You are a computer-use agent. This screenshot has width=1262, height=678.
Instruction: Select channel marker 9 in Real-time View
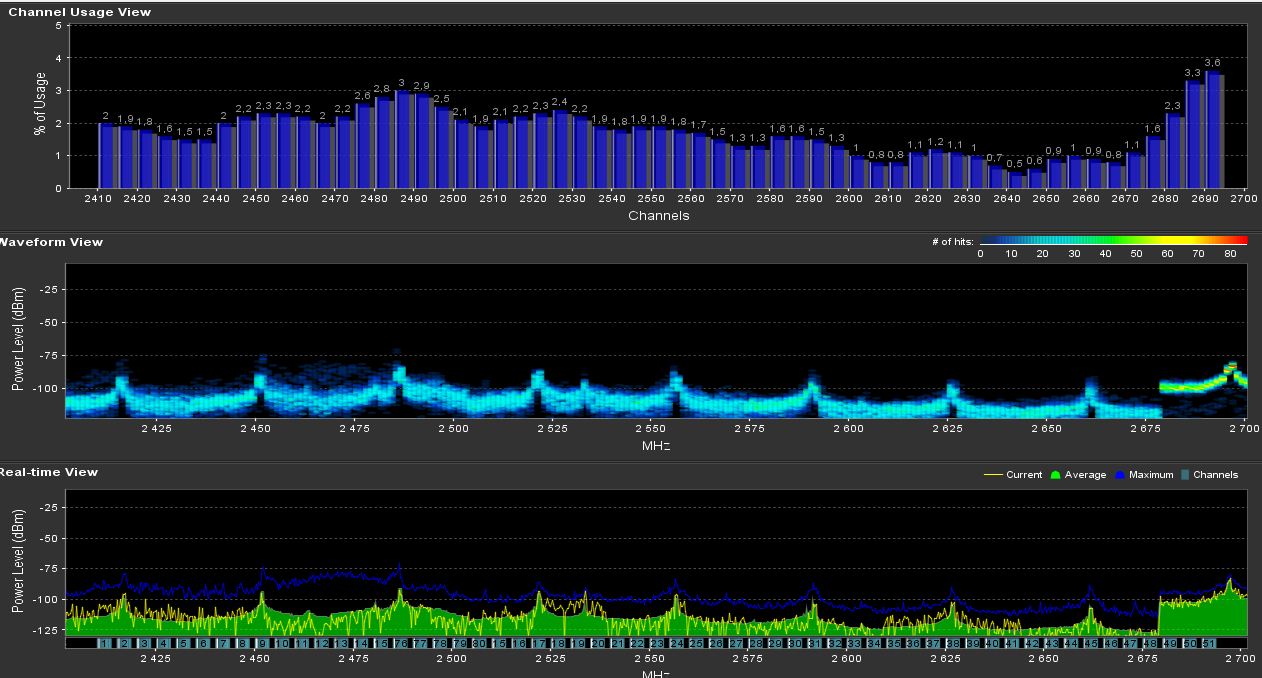tap(263, 643)
